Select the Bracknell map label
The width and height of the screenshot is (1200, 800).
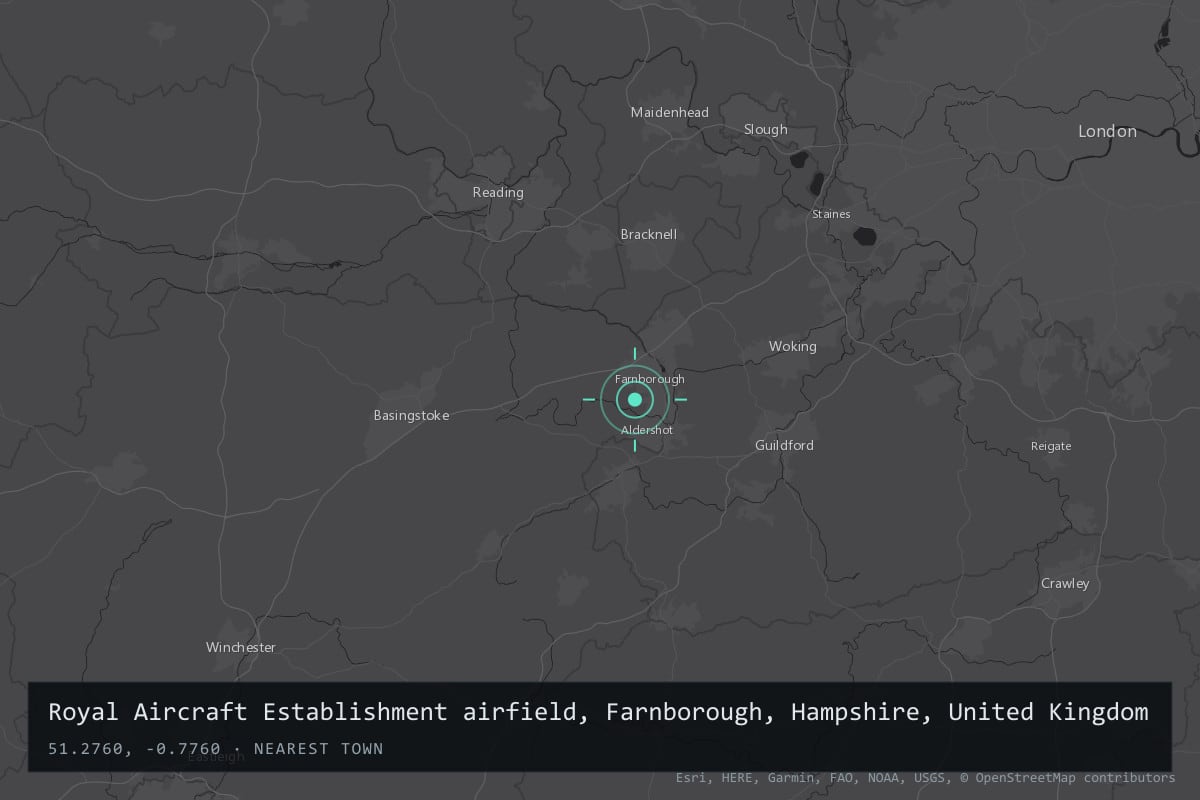tap(648, 234)
